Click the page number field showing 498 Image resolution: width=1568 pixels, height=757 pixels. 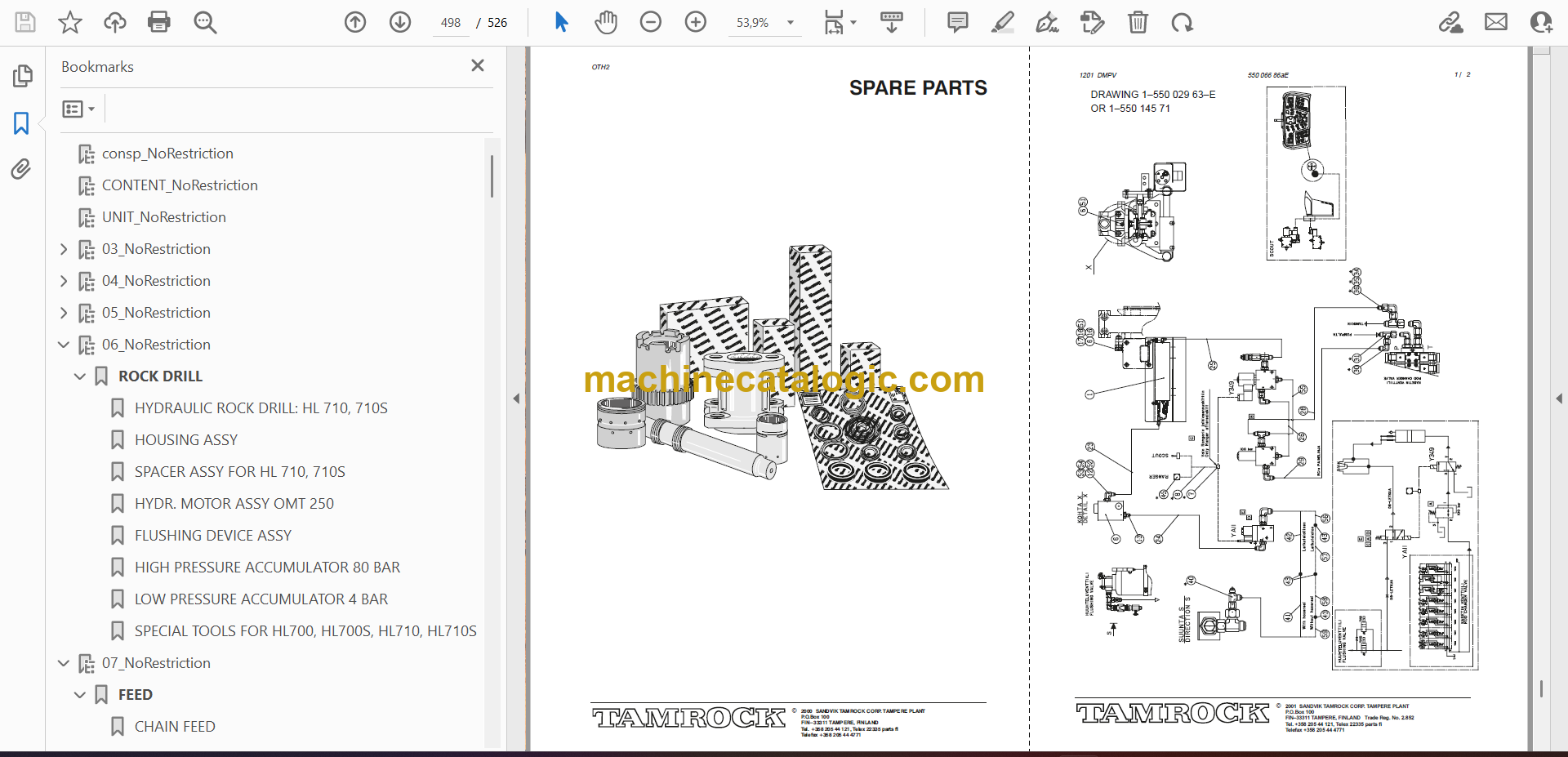click(x=451, y=23)
